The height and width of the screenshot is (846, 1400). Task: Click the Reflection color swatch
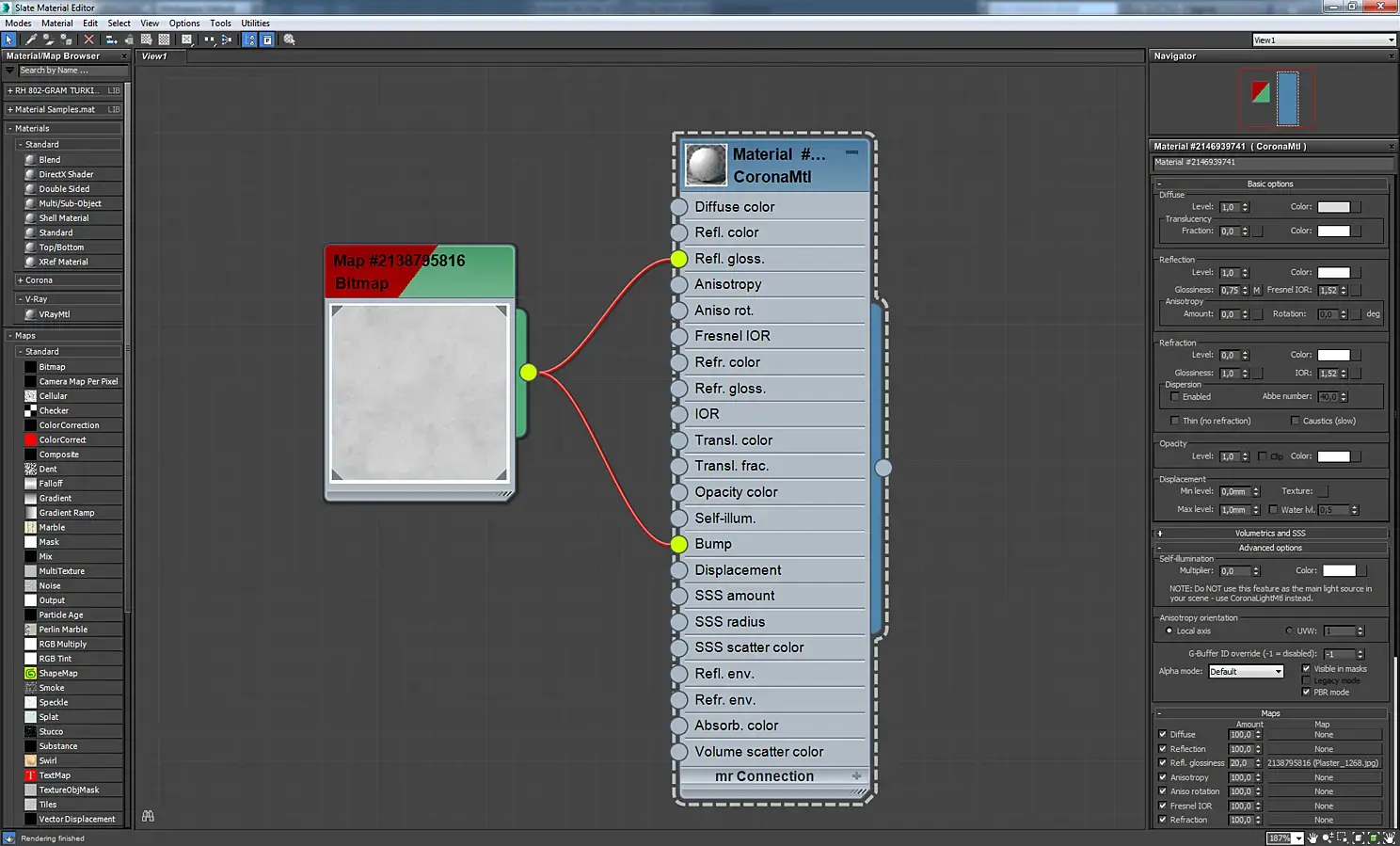pyautogui.click(x=1333, y=273)
